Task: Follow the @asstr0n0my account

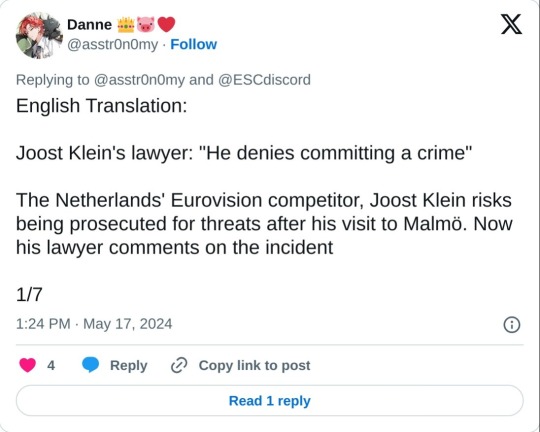Action: (x=194, y=44)
